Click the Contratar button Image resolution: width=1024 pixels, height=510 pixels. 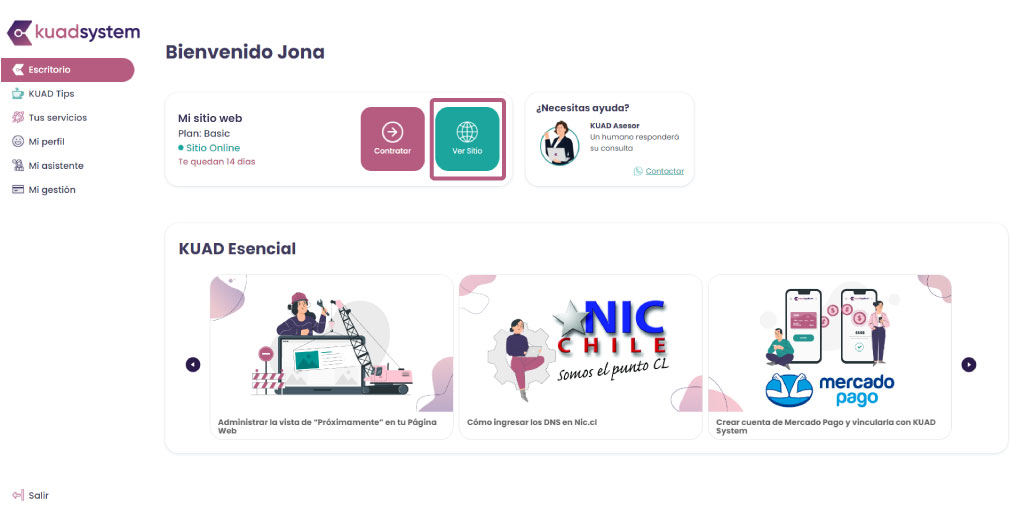tap(392, 139)
